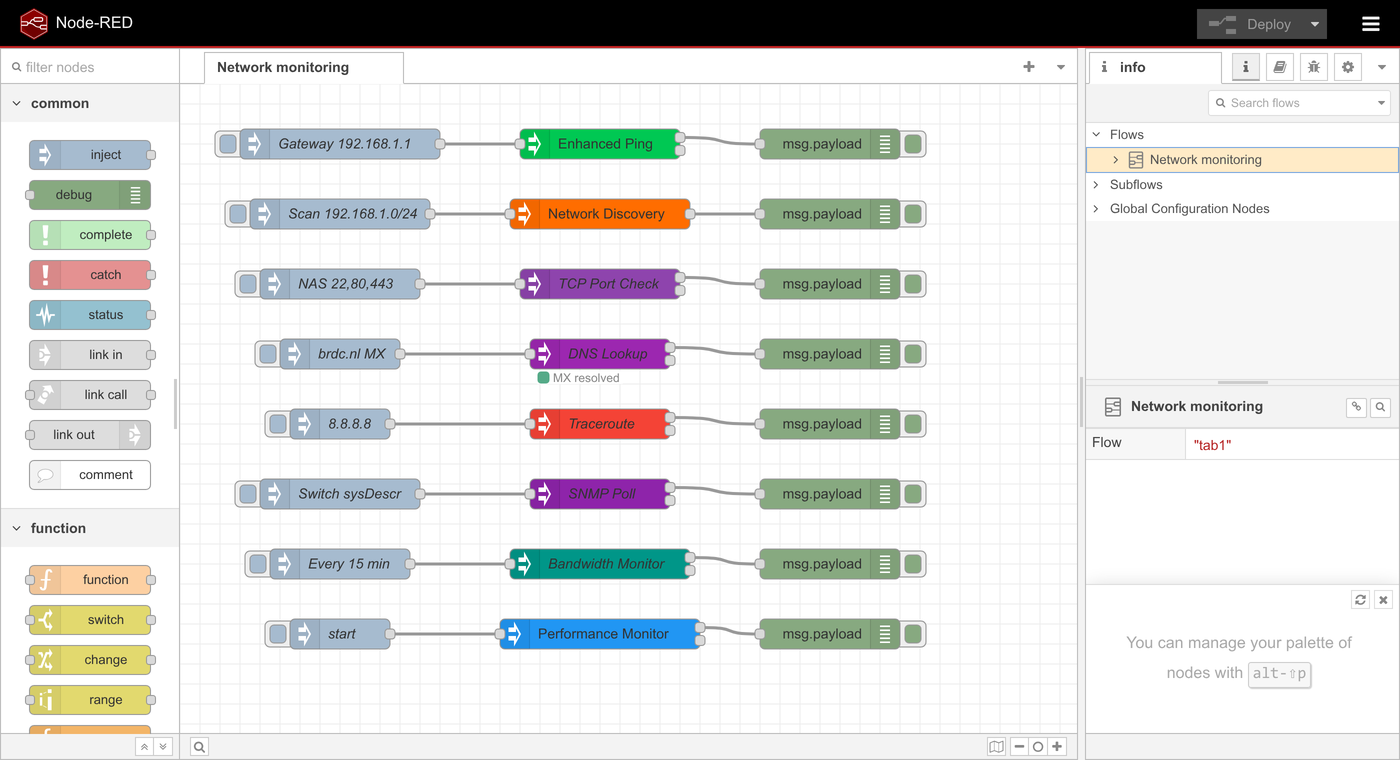The height and width of the screenshot is (760, 1400).
Task: Collapse all palette categories with up arrows
Action: (x=144, y=747)
